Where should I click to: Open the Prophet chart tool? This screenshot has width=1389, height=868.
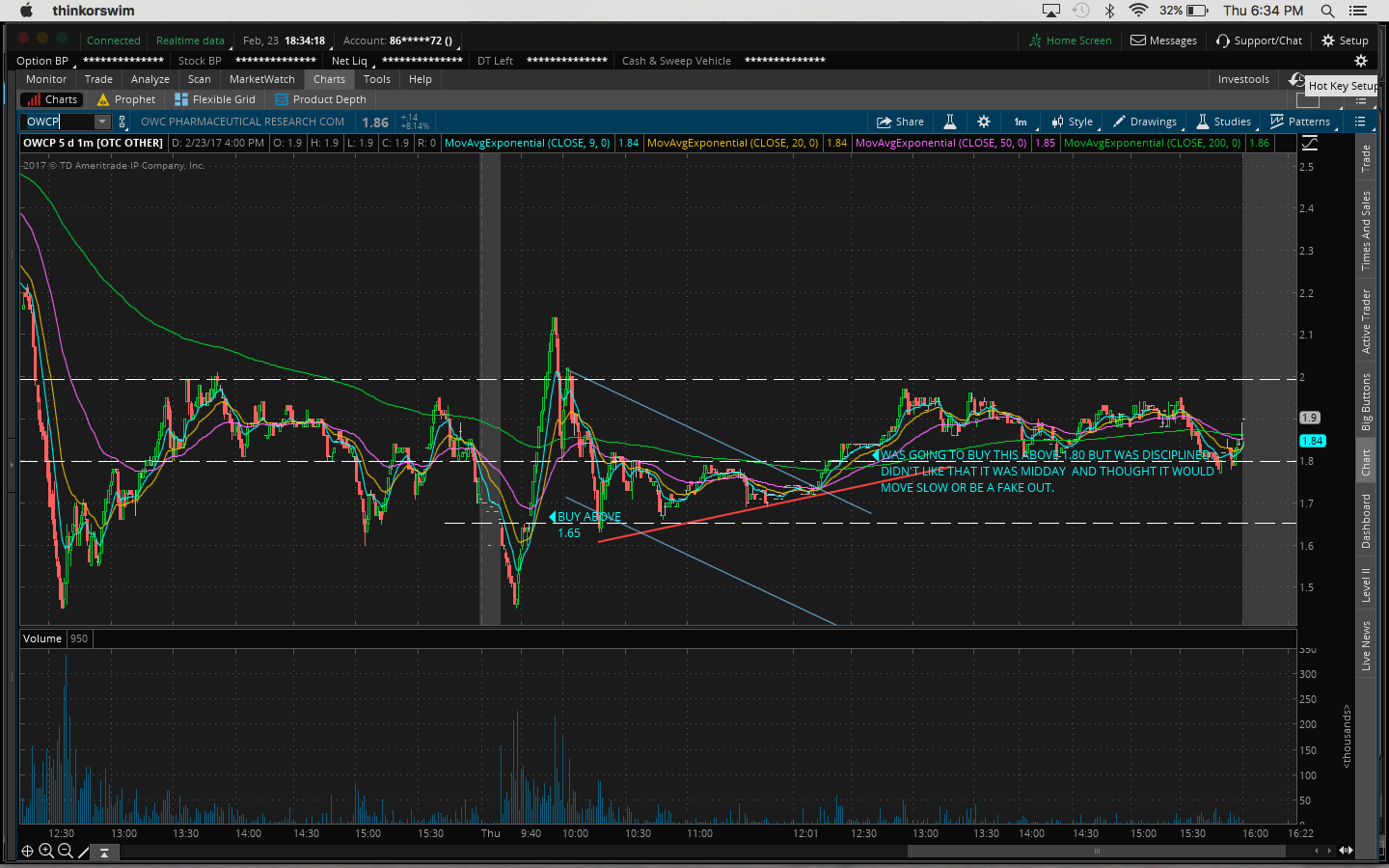(x=126, y=99)
